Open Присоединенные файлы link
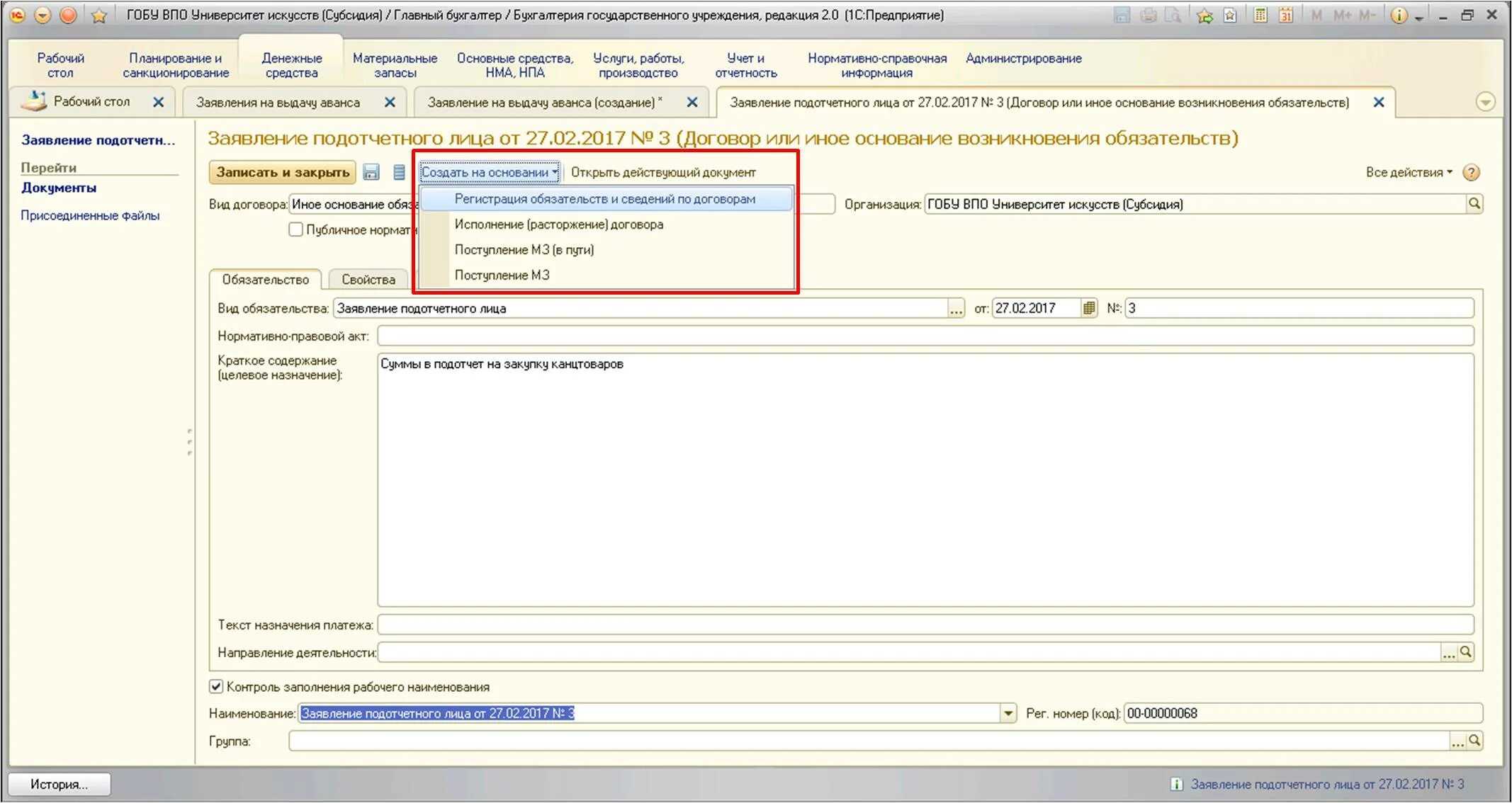This screenshot has width=1512, height=803. (x=90, y=215)
